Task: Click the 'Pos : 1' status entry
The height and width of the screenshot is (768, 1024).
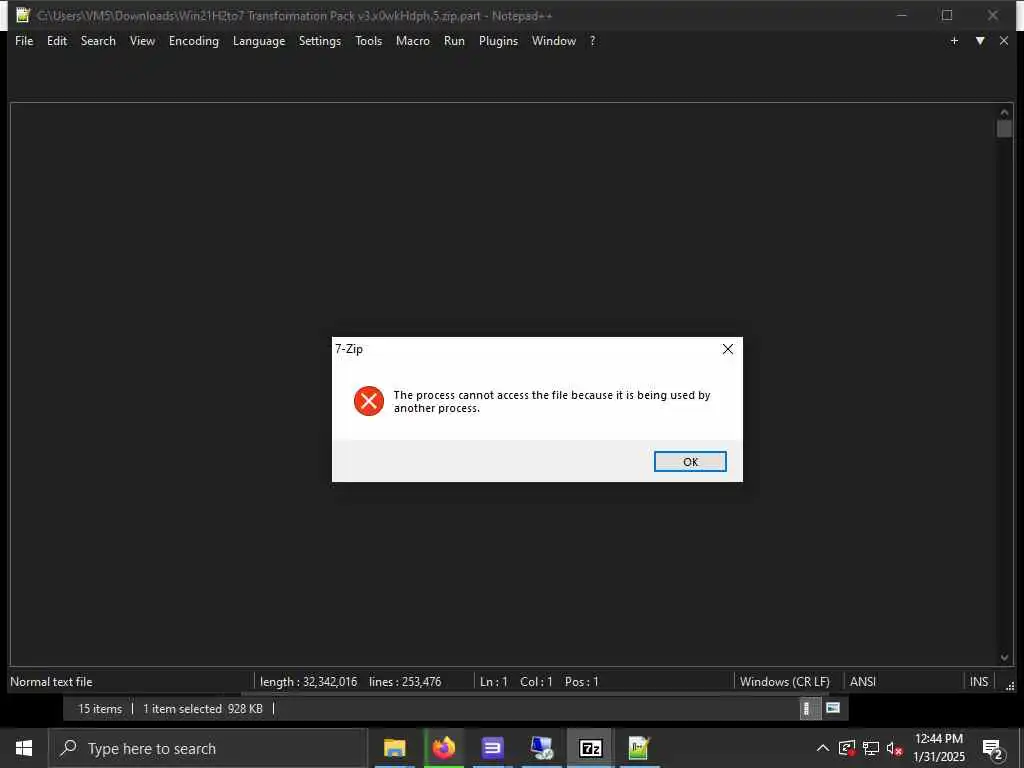Action: [x=581, y=682]
